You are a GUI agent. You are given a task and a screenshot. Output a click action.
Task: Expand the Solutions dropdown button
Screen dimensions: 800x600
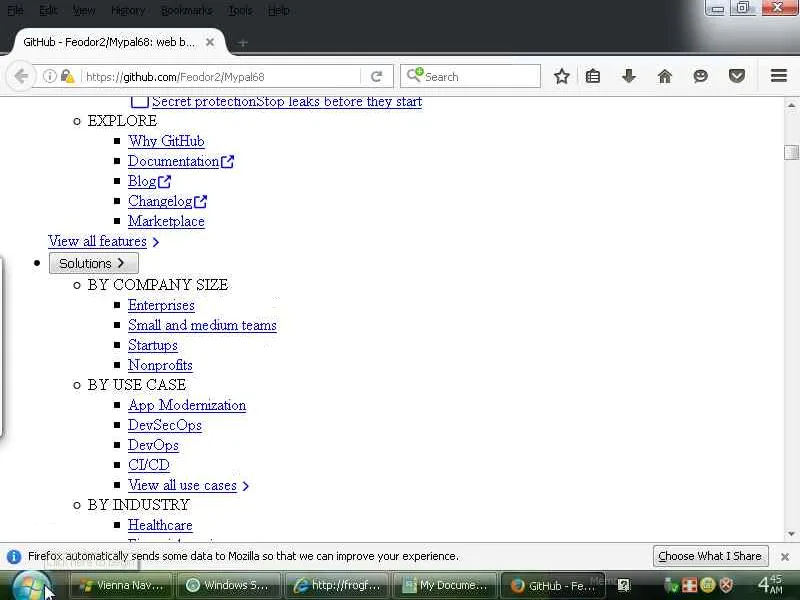click(x=93, y=263)
